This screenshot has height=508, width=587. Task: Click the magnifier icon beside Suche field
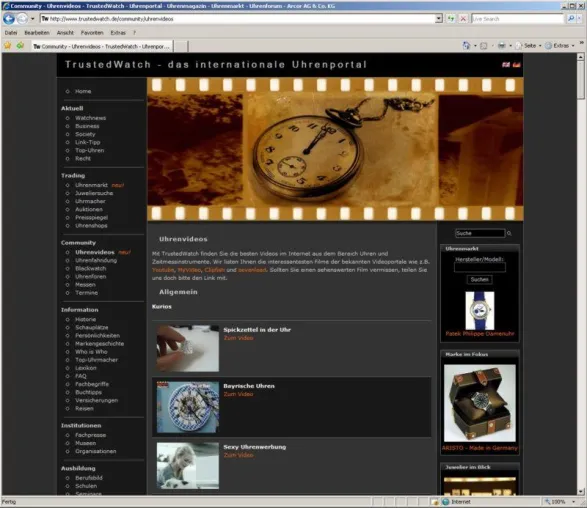click(509, 233)
